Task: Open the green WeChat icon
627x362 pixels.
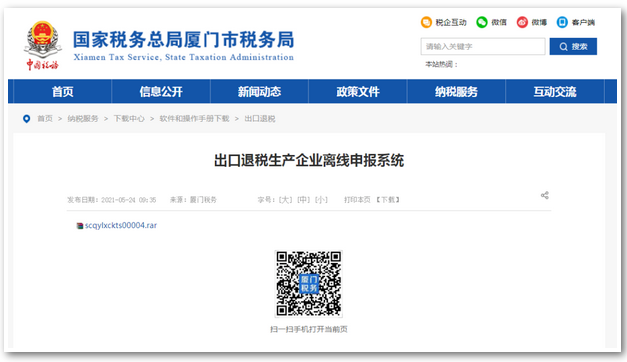Action: coord(482,22)
